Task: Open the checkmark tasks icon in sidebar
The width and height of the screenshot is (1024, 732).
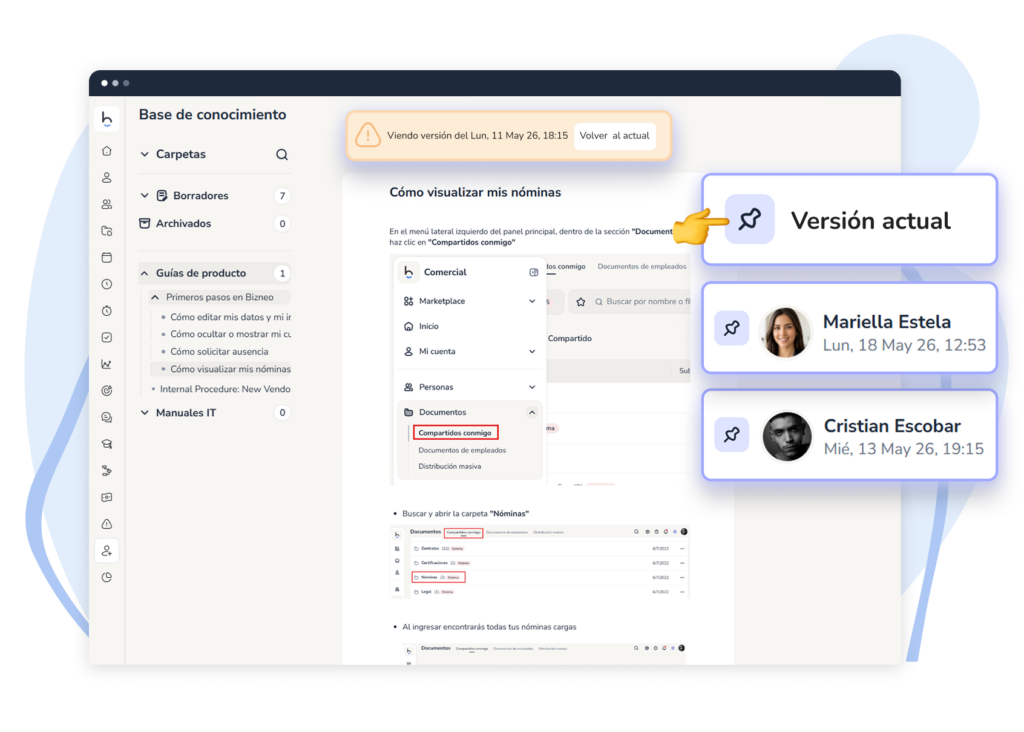Action: click(x=107, y=338)
